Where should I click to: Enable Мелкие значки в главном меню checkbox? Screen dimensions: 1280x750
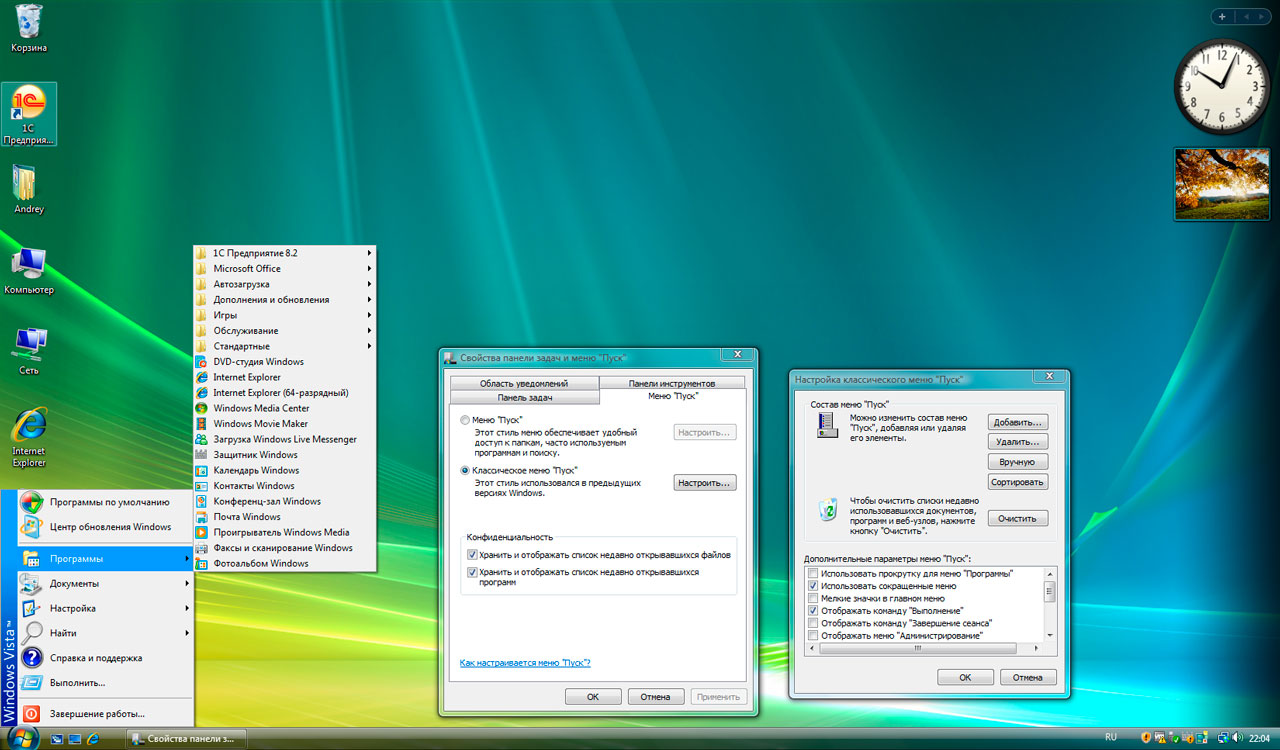click(x=813, y=598)
